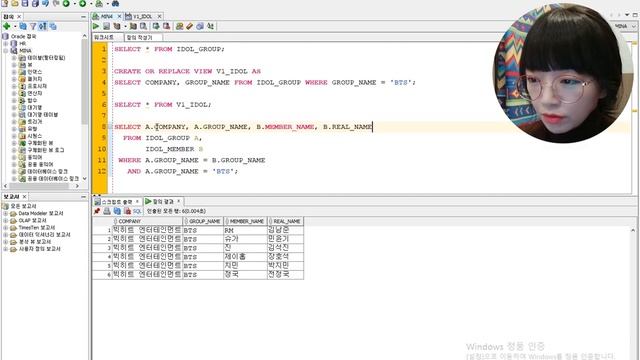Click the delete row icon in query result toolbar

pos(127,211)
